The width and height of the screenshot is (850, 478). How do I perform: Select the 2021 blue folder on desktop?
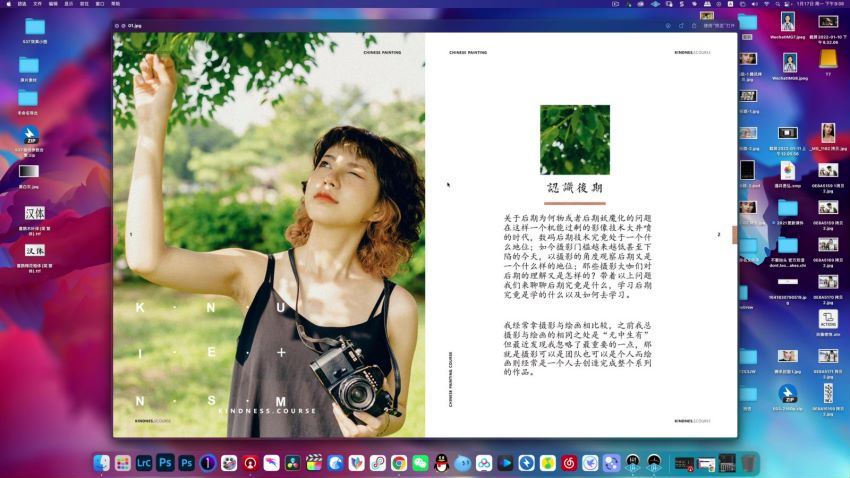tap(788, 208)
